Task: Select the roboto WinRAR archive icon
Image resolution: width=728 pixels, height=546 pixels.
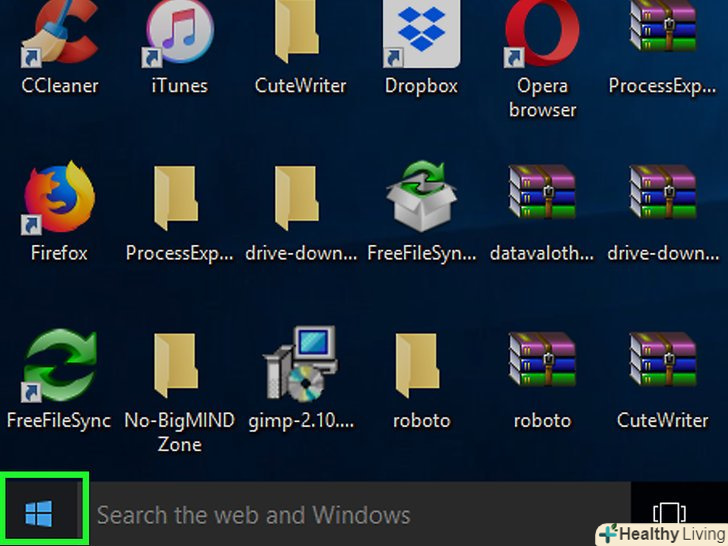Action: coord(542,358)
